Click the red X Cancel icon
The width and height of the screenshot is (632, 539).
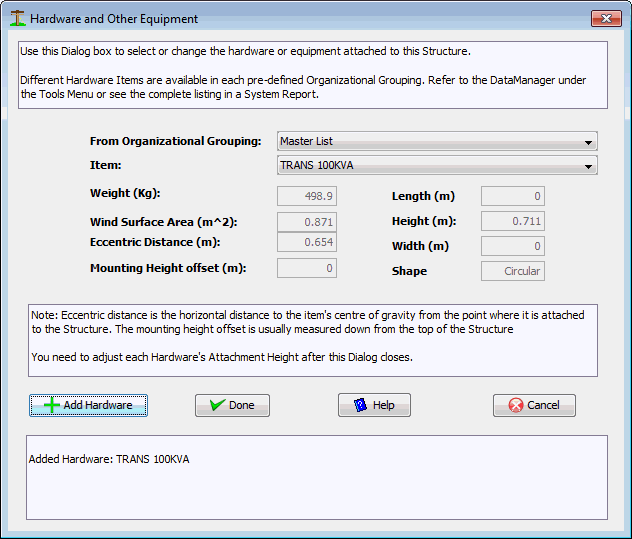pyautogui.click(x=516, y=405)
